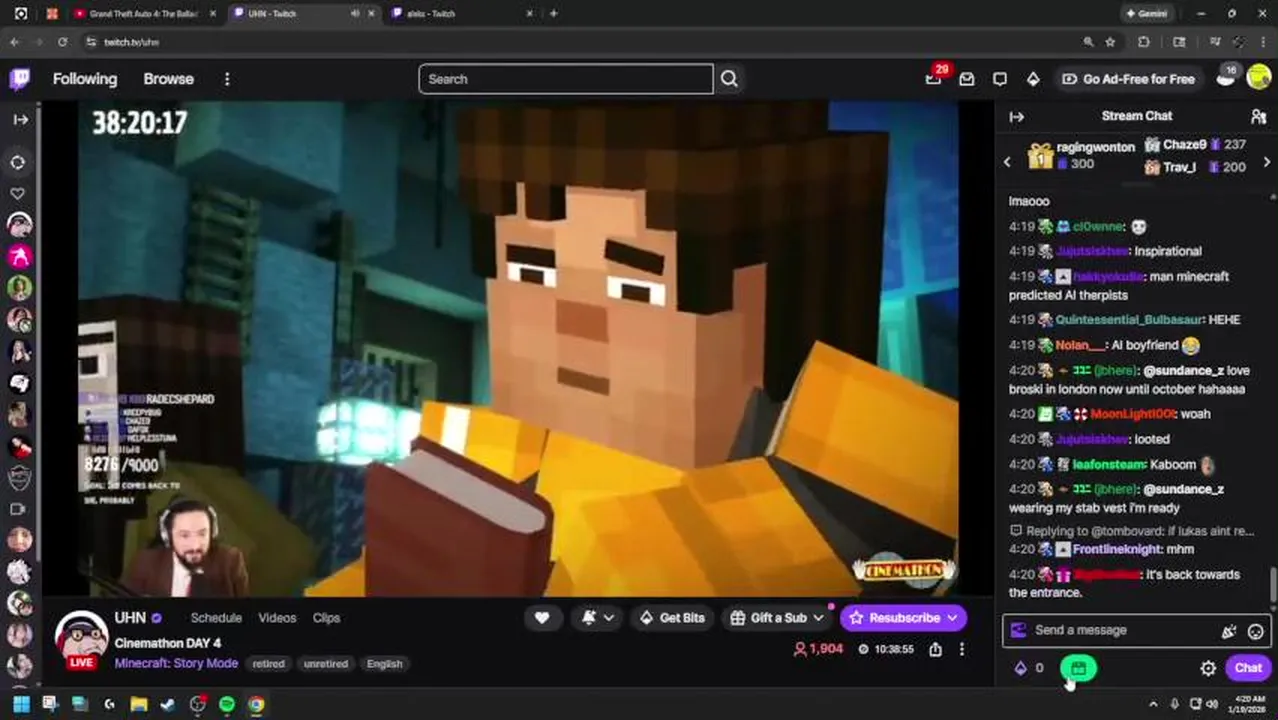Open the Bits cheer icon in chat input
Viewport: 1278px width, 720px height.
(x=1229, y=631)
